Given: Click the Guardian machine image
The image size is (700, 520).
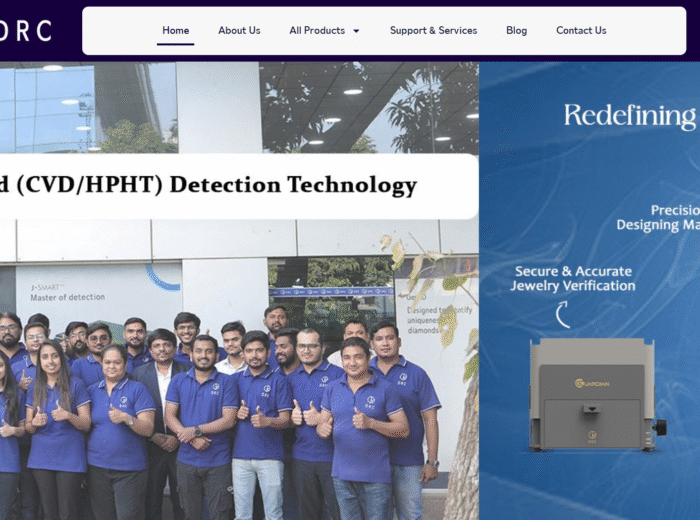Looking at the screenshot, I should (597, 395).
